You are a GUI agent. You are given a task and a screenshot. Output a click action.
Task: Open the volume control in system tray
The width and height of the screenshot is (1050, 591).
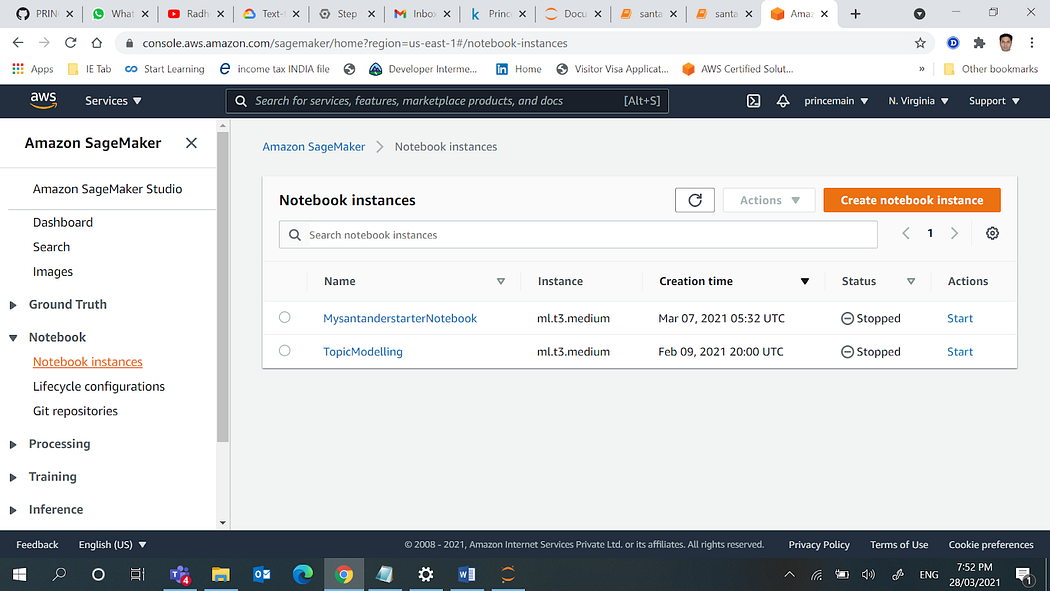pyautogui.click(x=869, y=574)
